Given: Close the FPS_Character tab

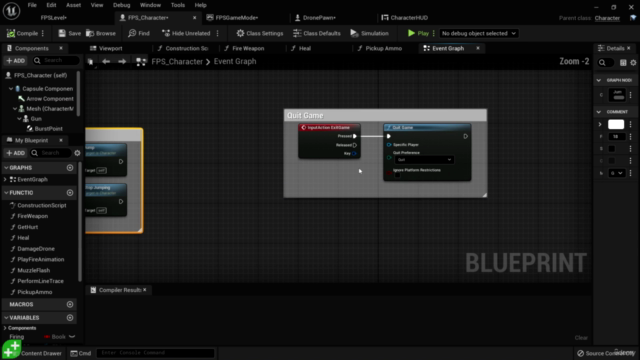Looking at the screenshot, I should [194, 18].
